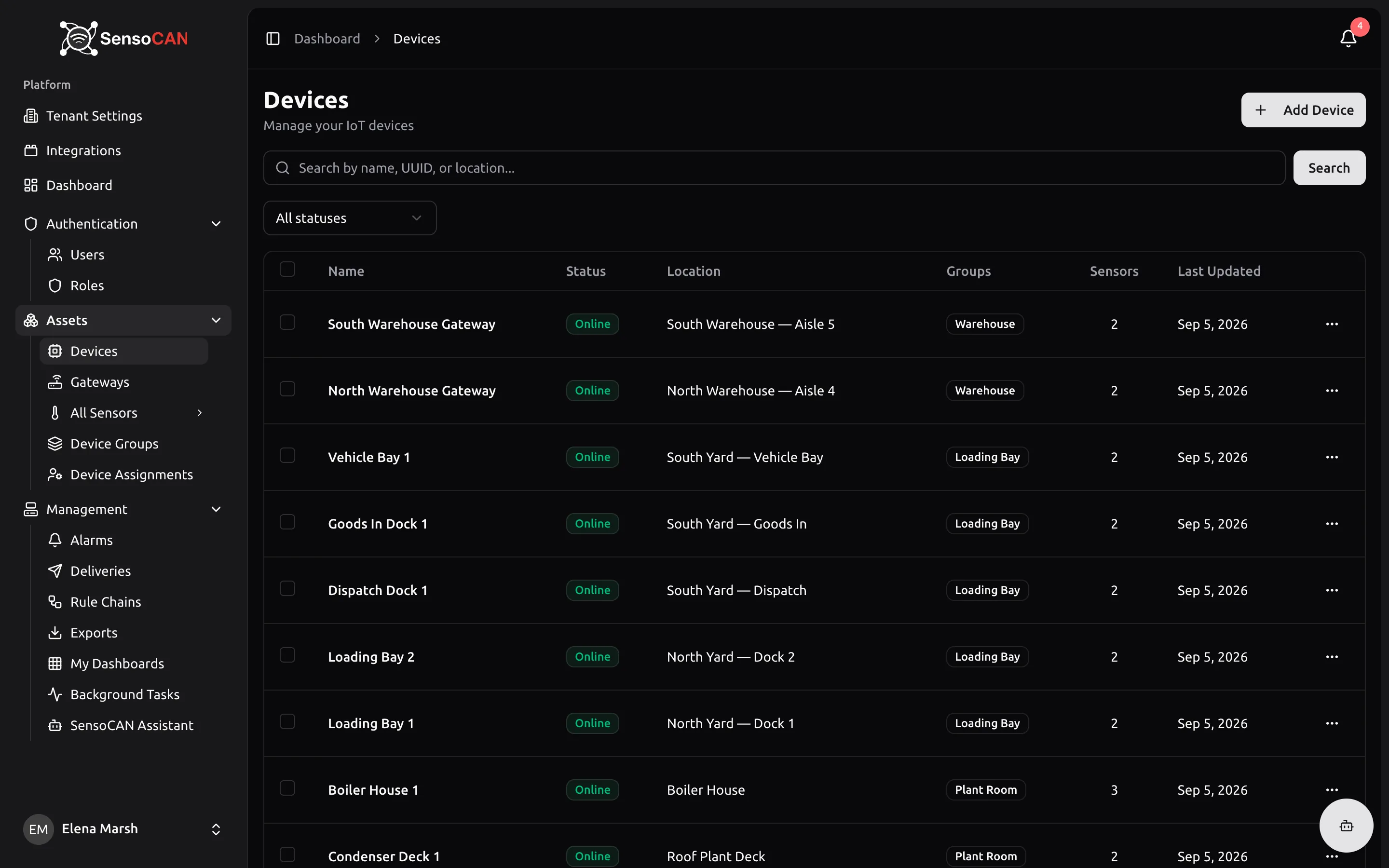Check the Vehicle Bay 1 row
1389x868 pixels.
287,456
